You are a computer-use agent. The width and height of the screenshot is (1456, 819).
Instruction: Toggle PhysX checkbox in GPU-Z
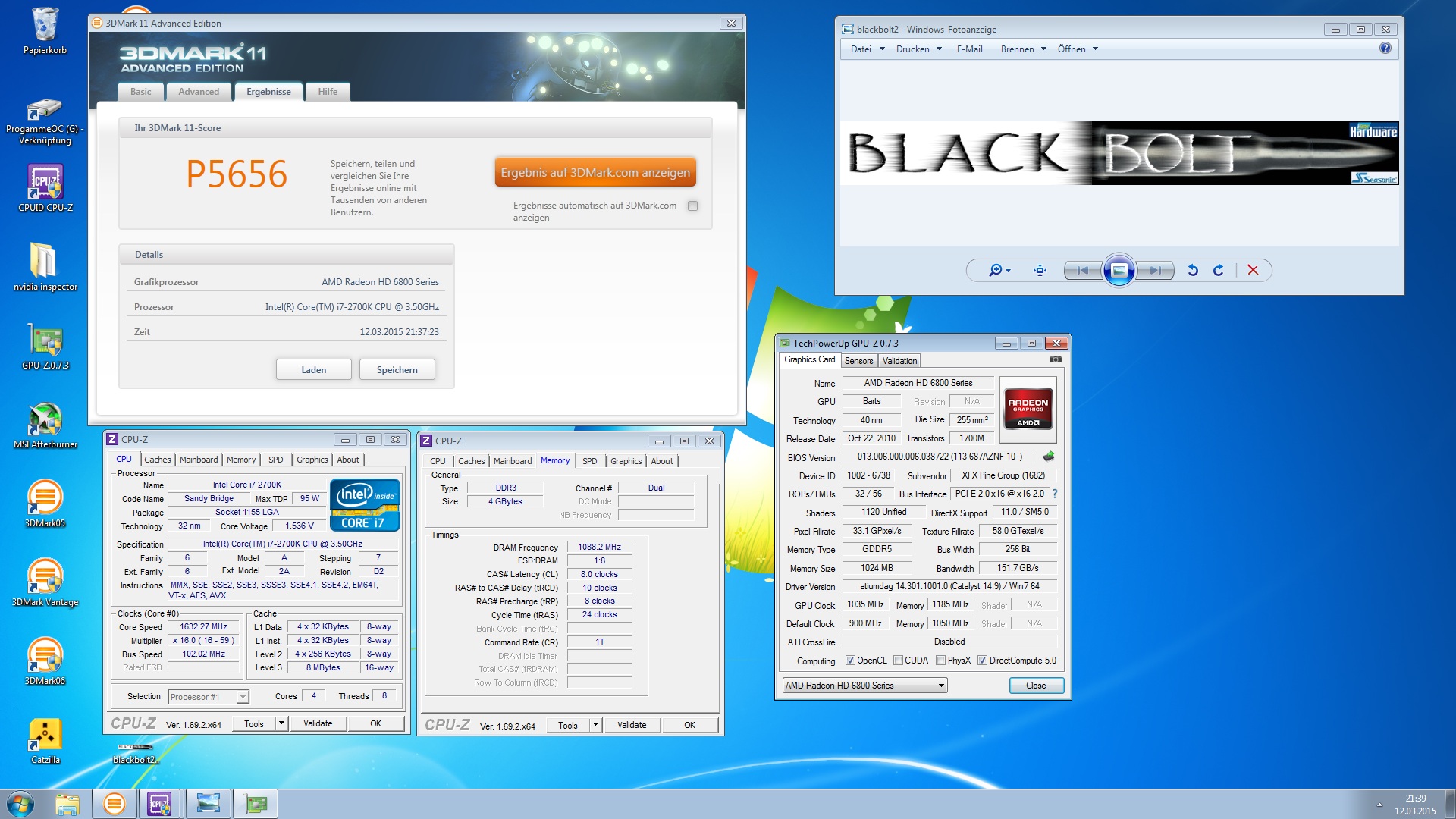pos(940,661)
